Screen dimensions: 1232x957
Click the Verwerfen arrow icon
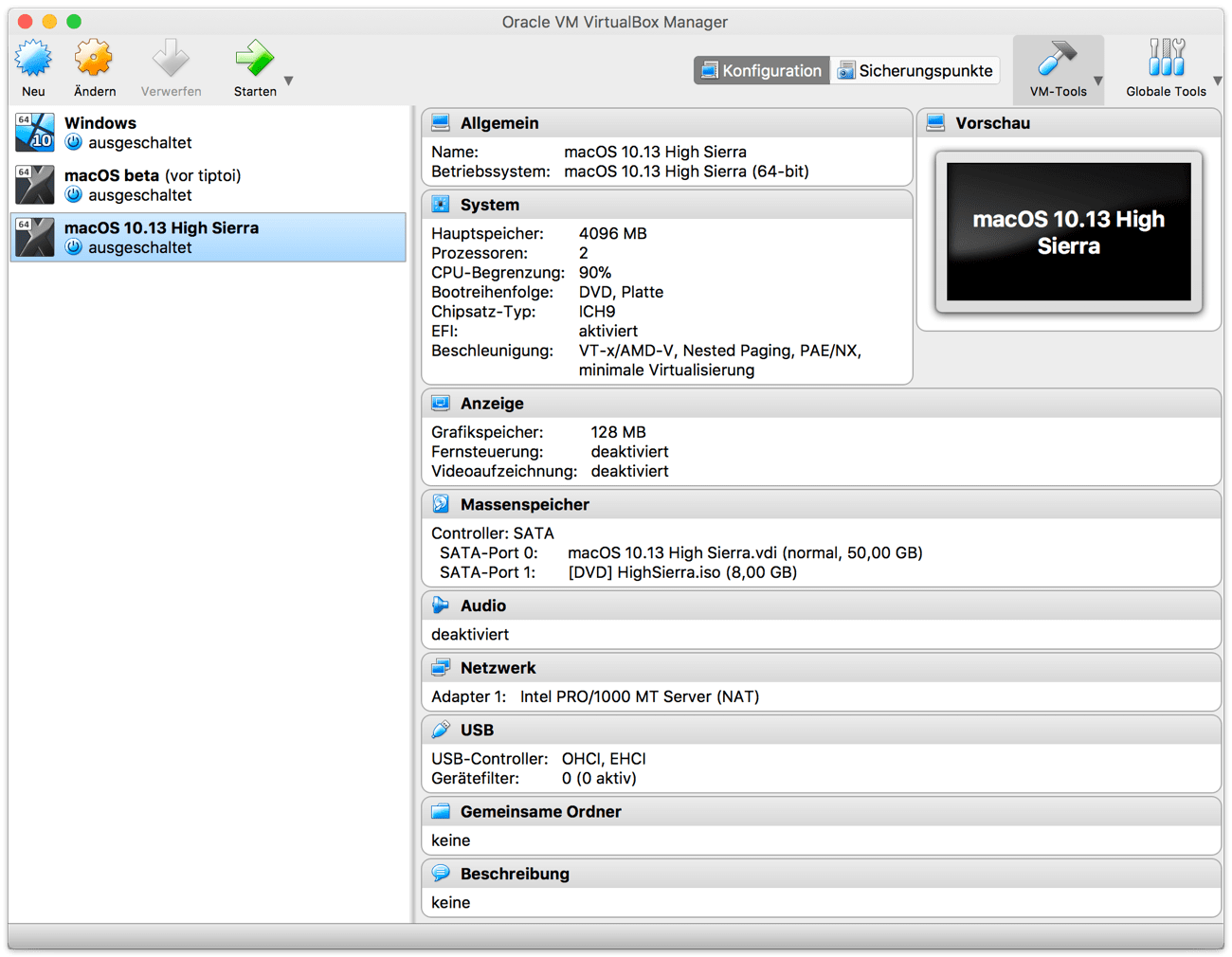point(171,60)
